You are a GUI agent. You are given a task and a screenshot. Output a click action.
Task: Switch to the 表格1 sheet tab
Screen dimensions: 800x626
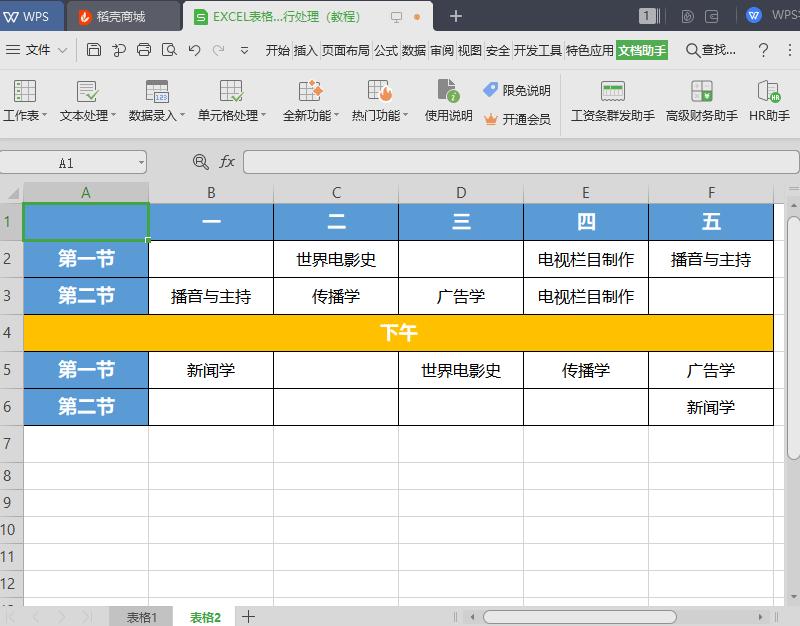click(141, 617)
